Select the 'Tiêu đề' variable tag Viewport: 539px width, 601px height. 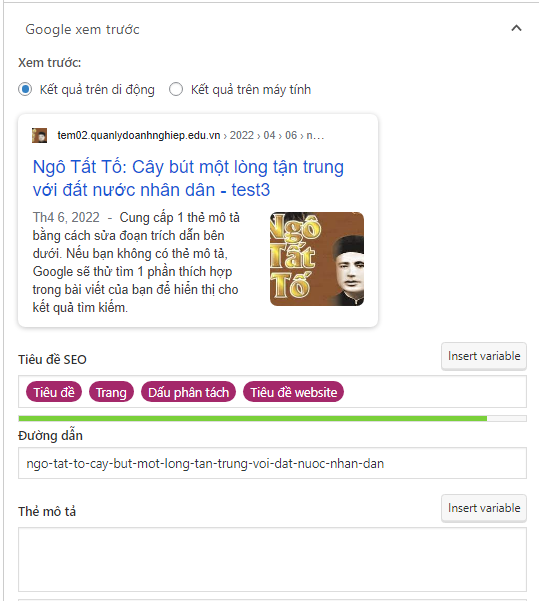(54, 392)
